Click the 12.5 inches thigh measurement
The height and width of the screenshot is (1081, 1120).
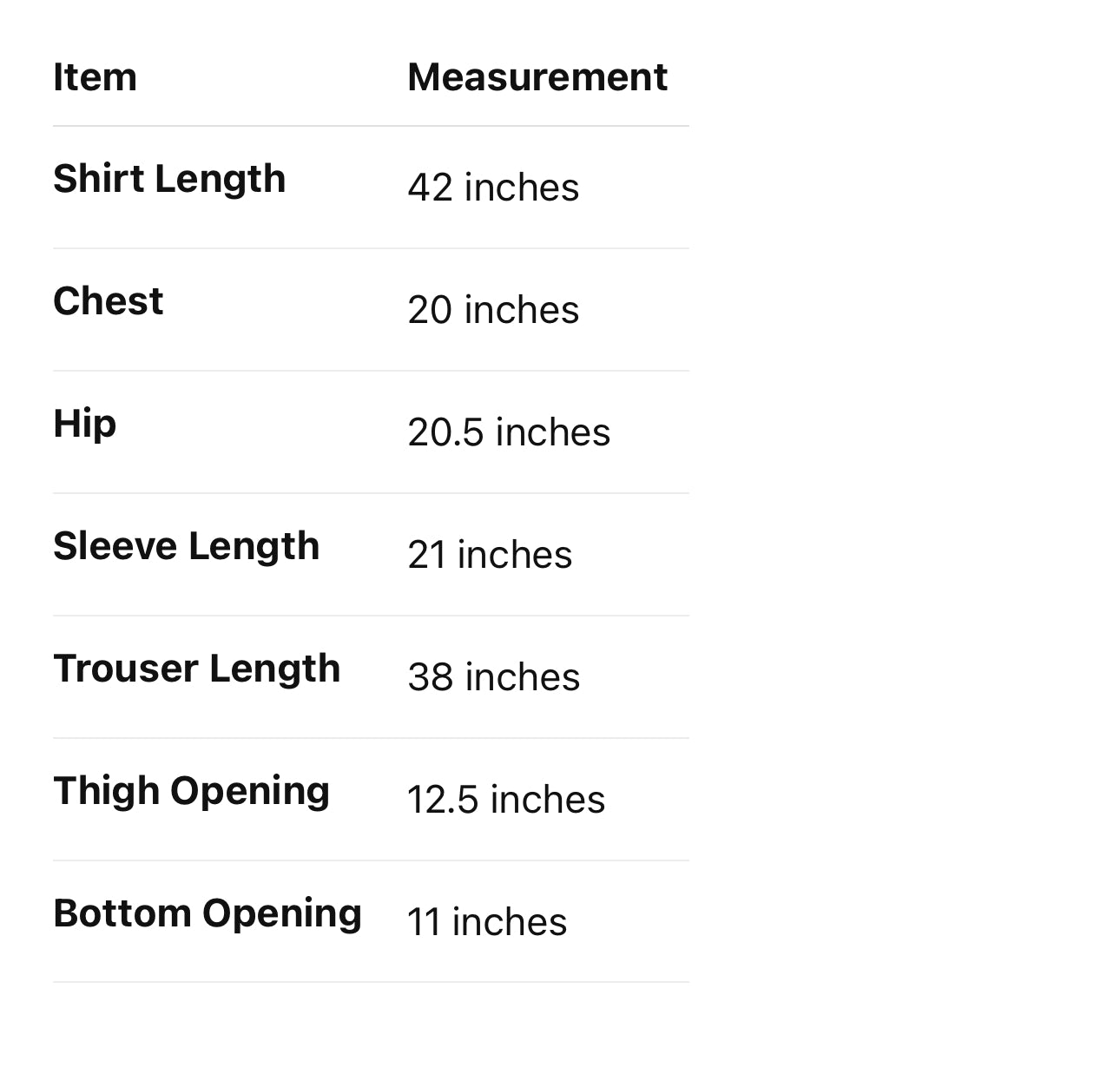506,800
